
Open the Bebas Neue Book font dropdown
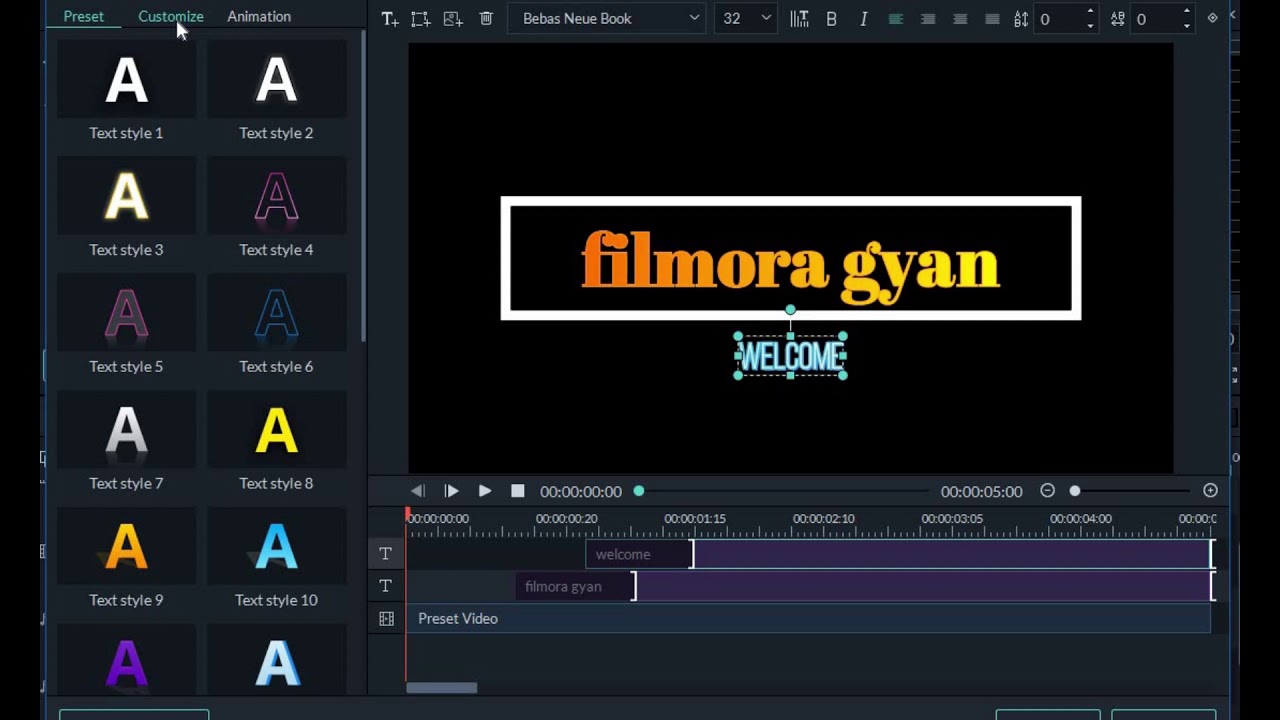tap(608, 19)
